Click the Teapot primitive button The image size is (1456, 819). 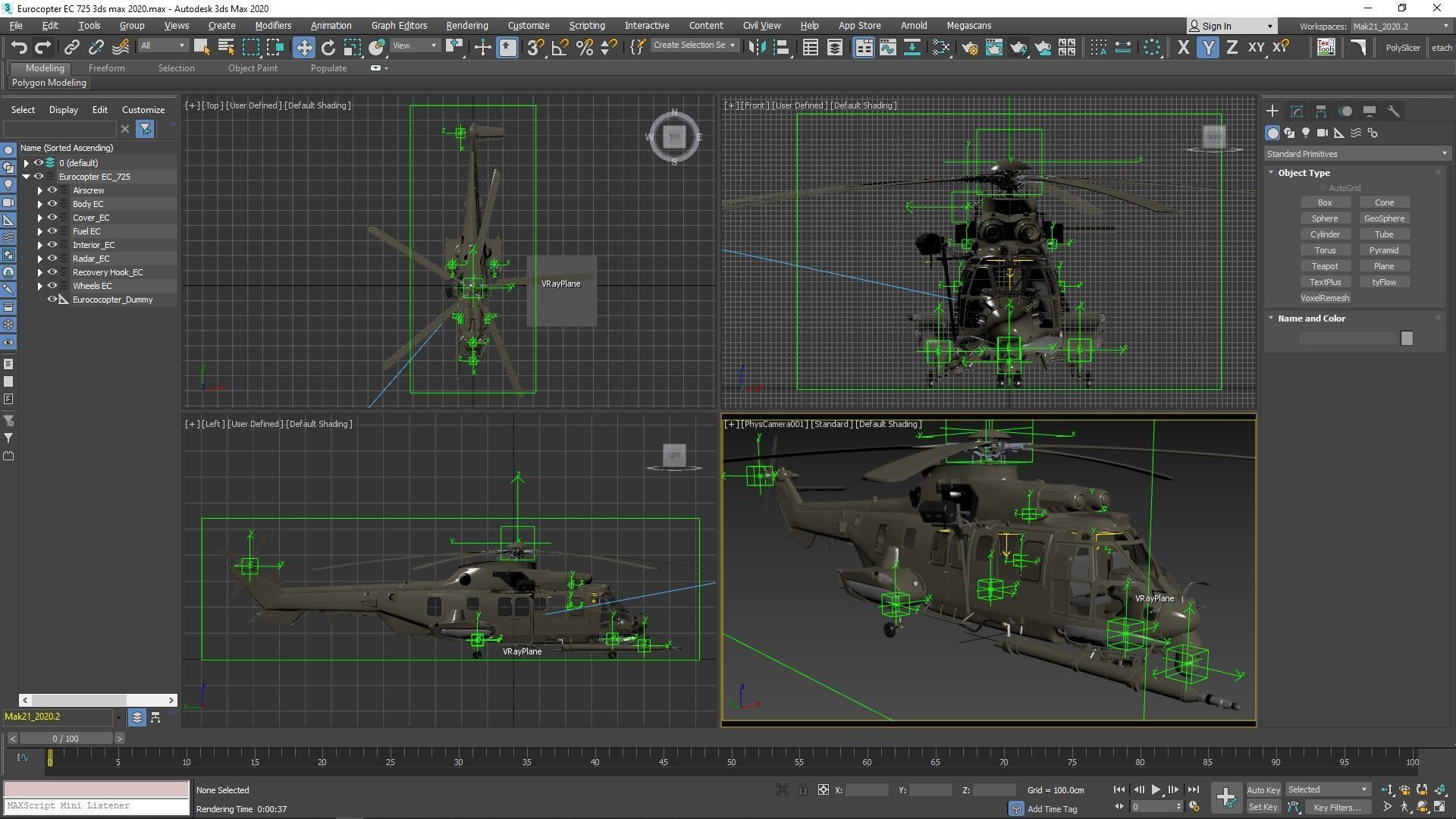click(x=1325, y=266)
